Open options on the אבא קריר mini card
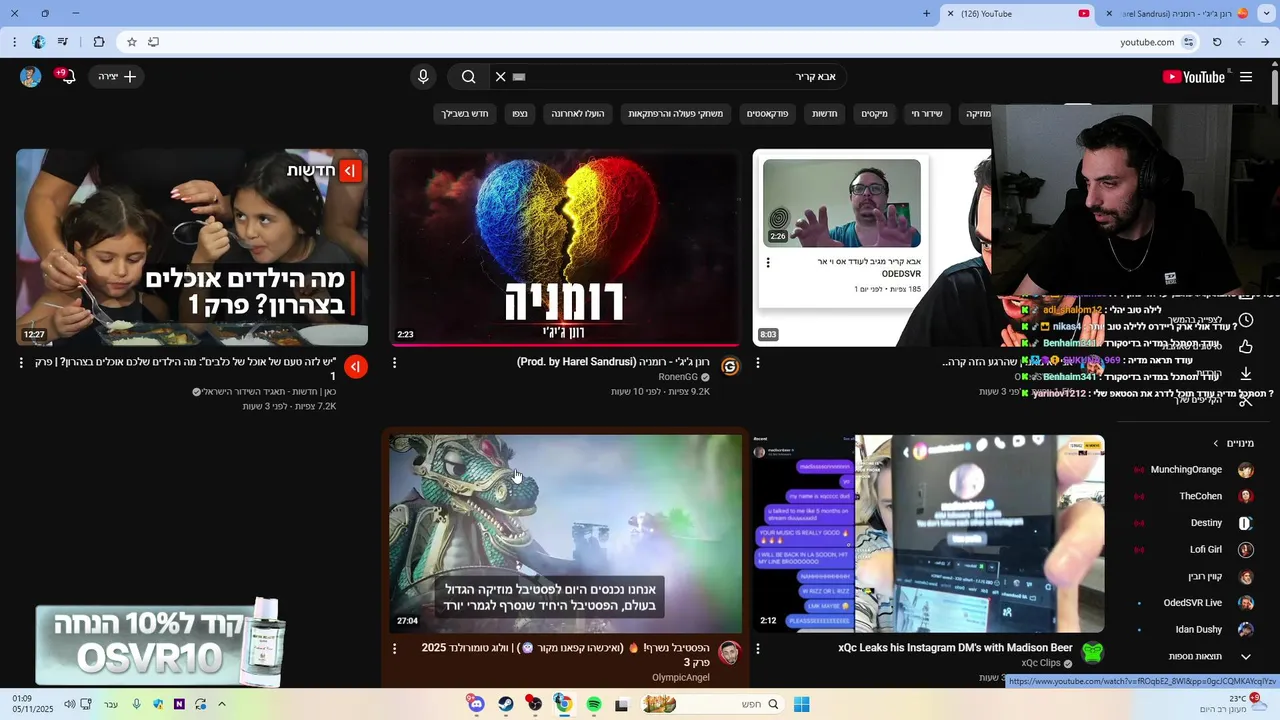The width and height of the screenshot is (1280, 720). pos(768,263)
